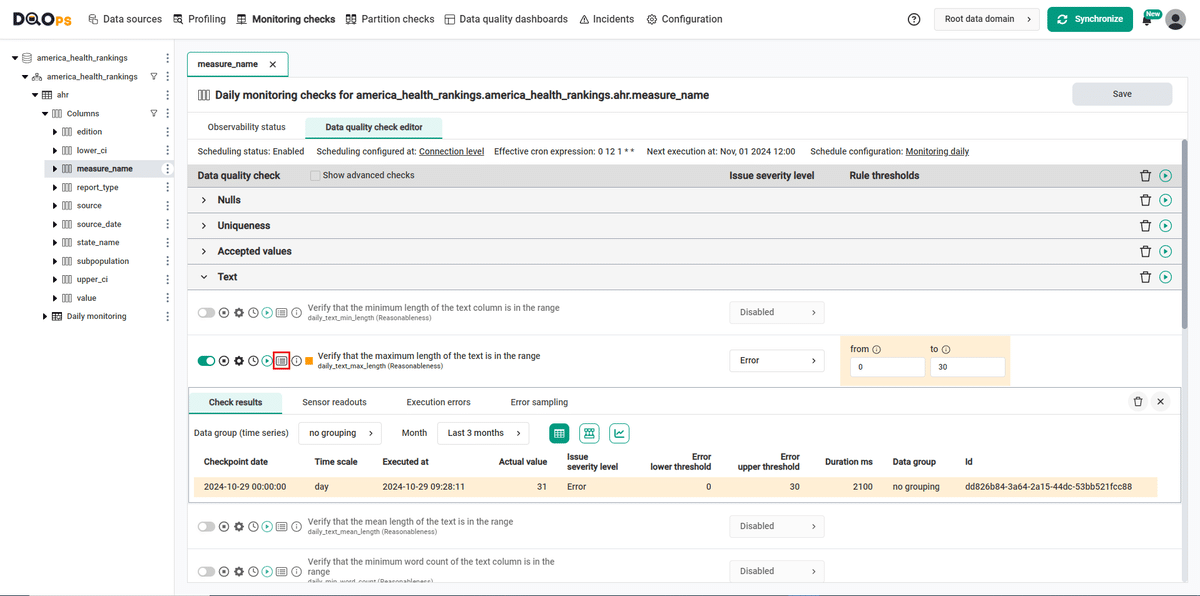Show info icon for daily_text_max_length check
This screenshot has width=1200, height=596.
[297, 361]
